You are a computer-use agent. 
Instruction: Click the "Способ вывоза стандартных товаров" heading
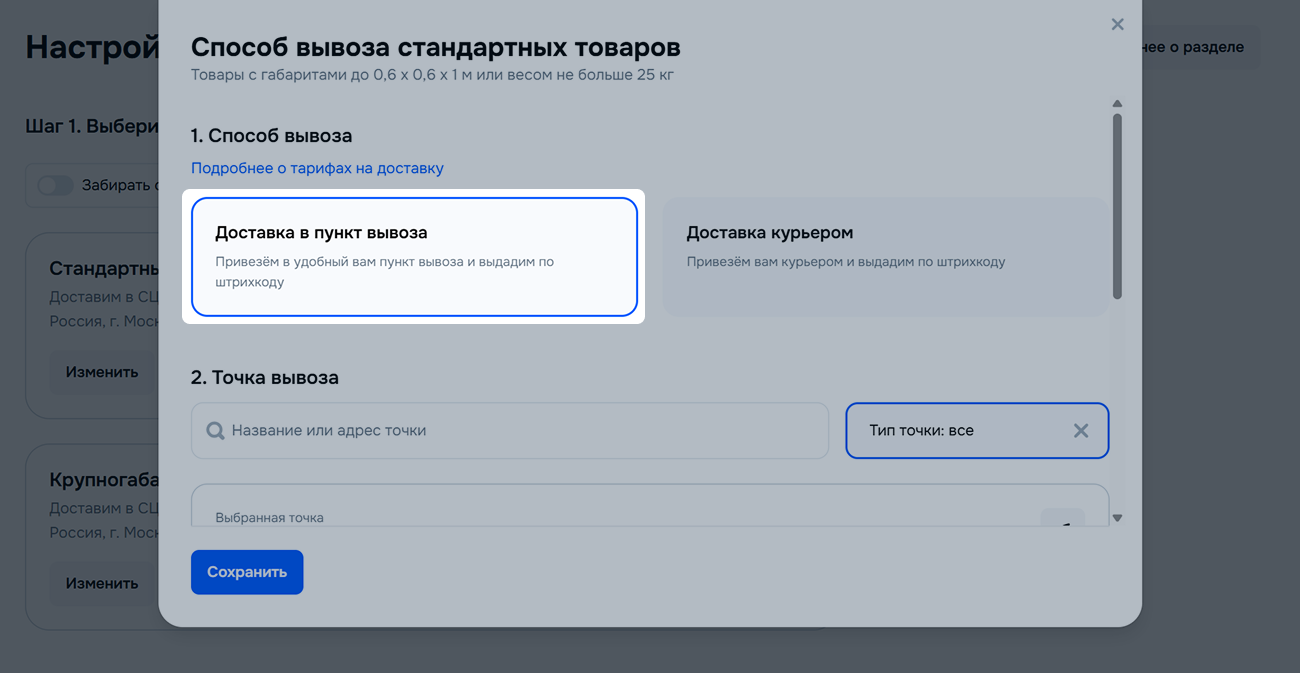coord(435,47)
